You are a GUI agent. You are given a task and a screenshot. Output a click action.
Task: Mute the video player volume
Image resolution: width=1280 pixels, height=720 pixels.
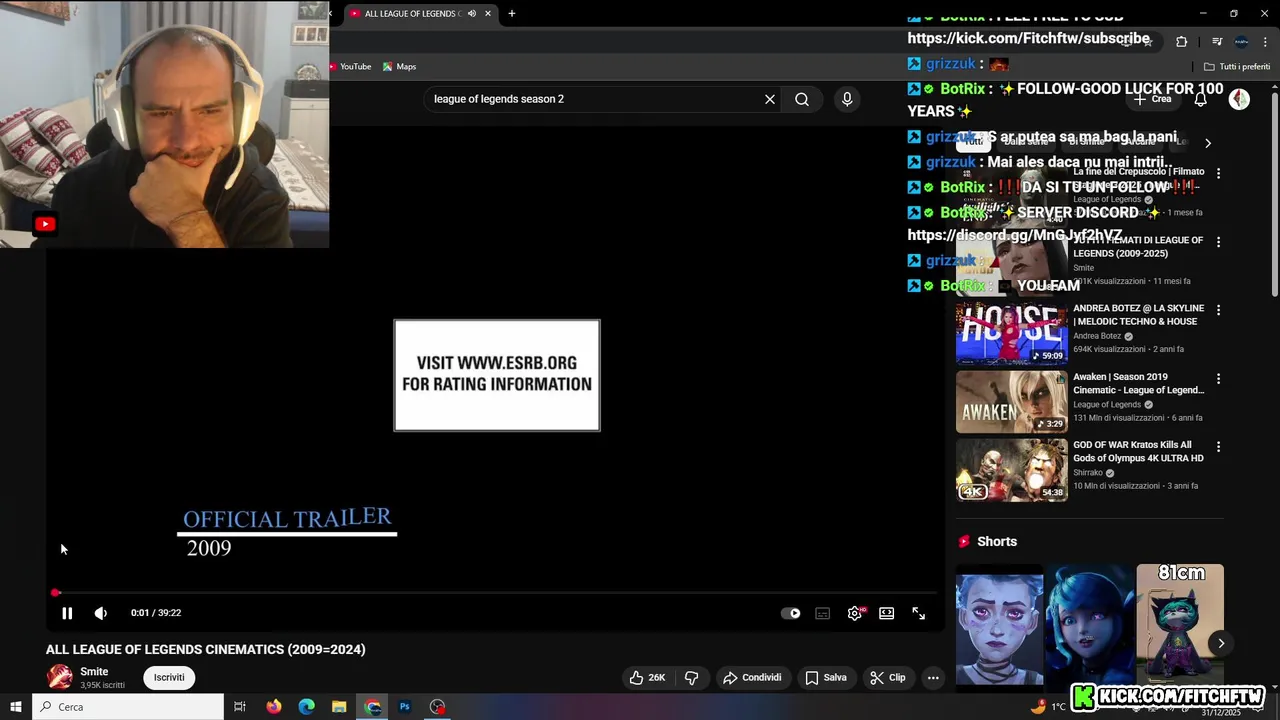101,613
